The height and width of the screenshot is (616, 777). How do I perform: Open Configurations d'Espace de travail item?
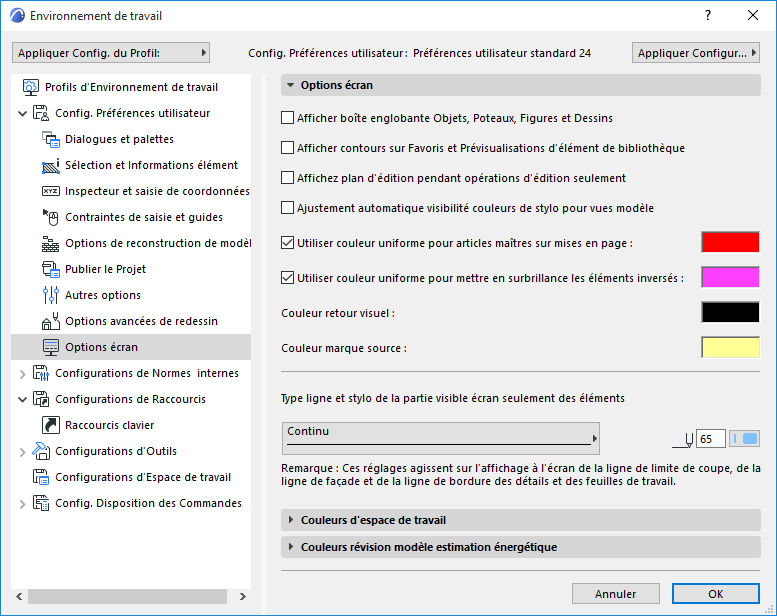pyautogui.click(x=142, y=477)
